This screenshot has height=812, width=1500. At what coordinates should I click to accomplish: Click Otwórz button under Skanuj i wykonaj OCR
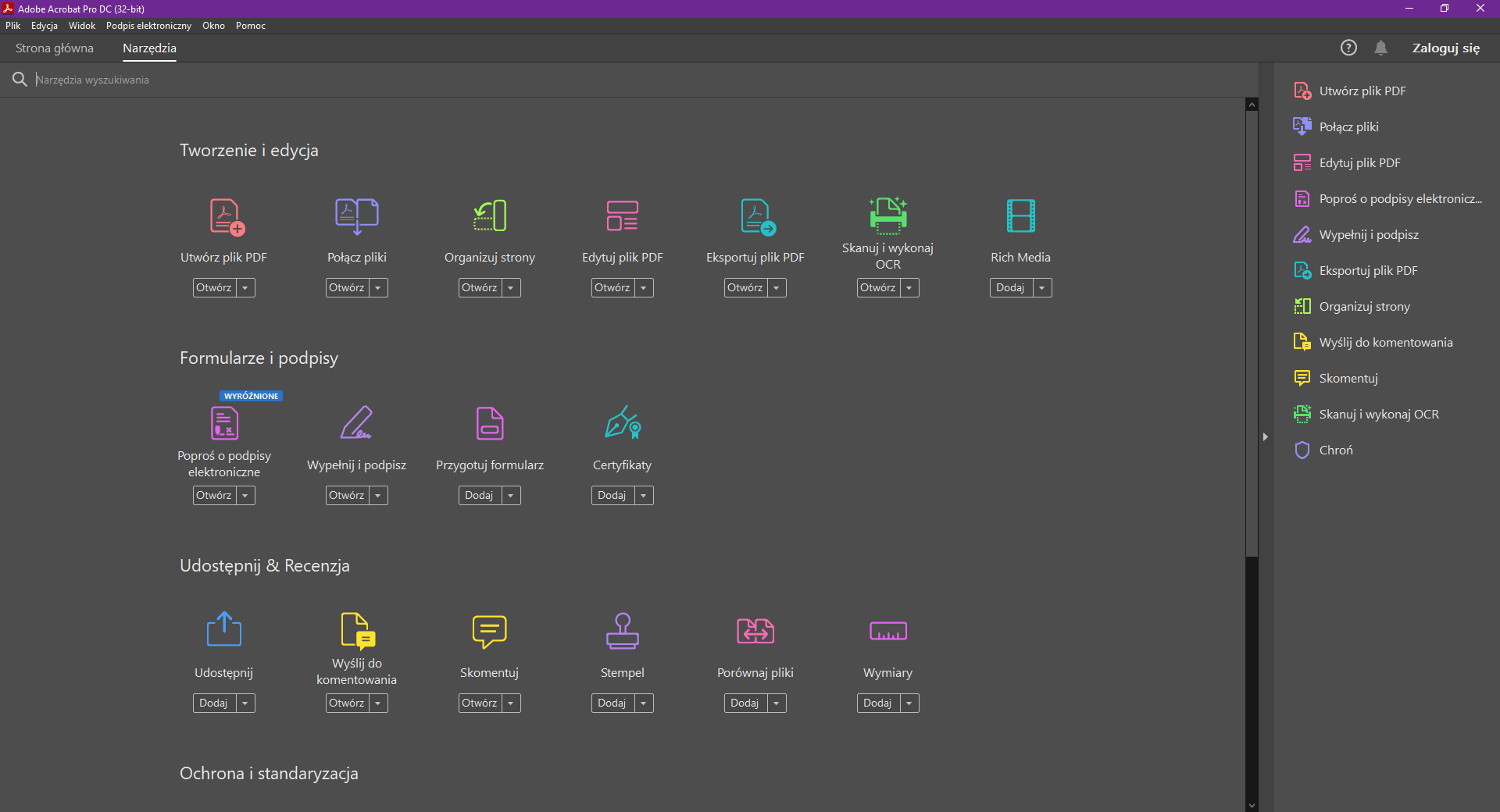coord(878,288)
